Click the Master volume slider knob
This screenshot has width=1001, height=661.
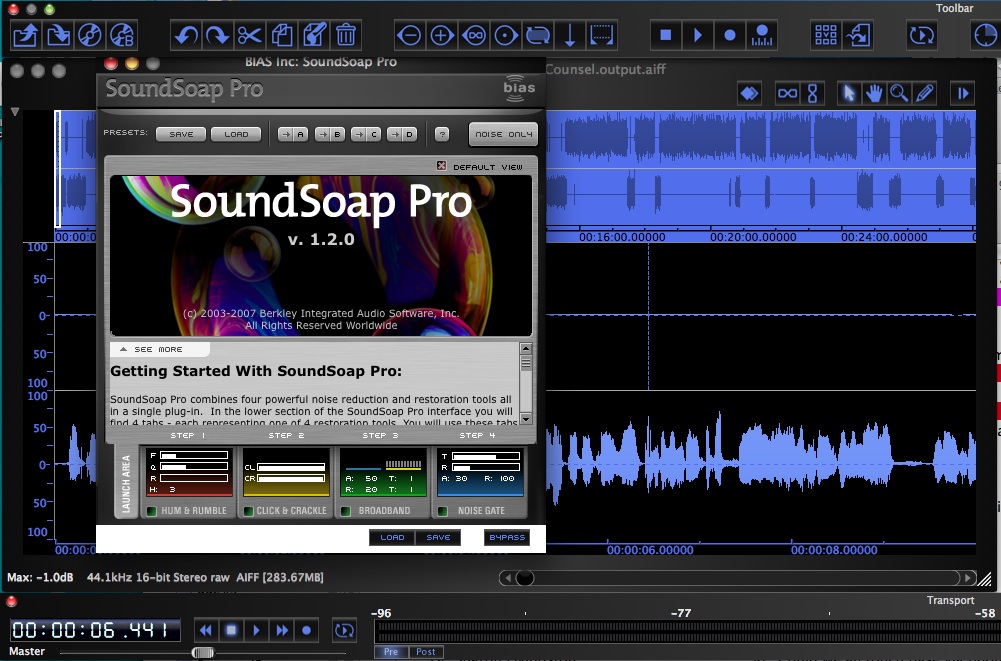203,652
